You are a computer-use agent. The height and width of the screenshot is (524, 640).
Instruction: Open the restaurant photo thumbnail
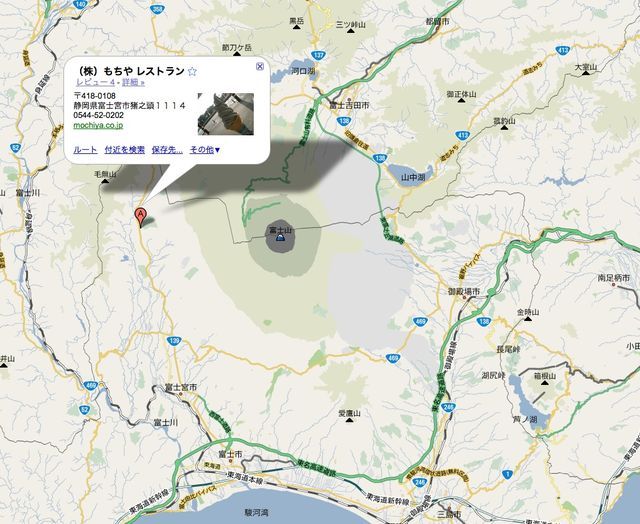tap(226, 114)
